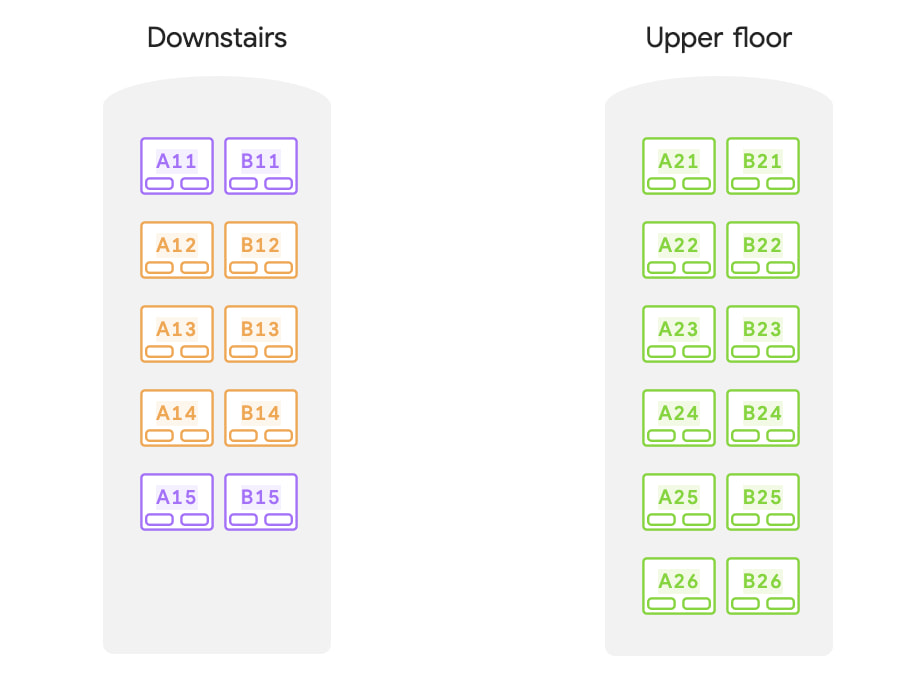This screenshot has height=680, width=912.
Task: Click seat A13 on the lower deck
Action: click(x=177, y=334)
